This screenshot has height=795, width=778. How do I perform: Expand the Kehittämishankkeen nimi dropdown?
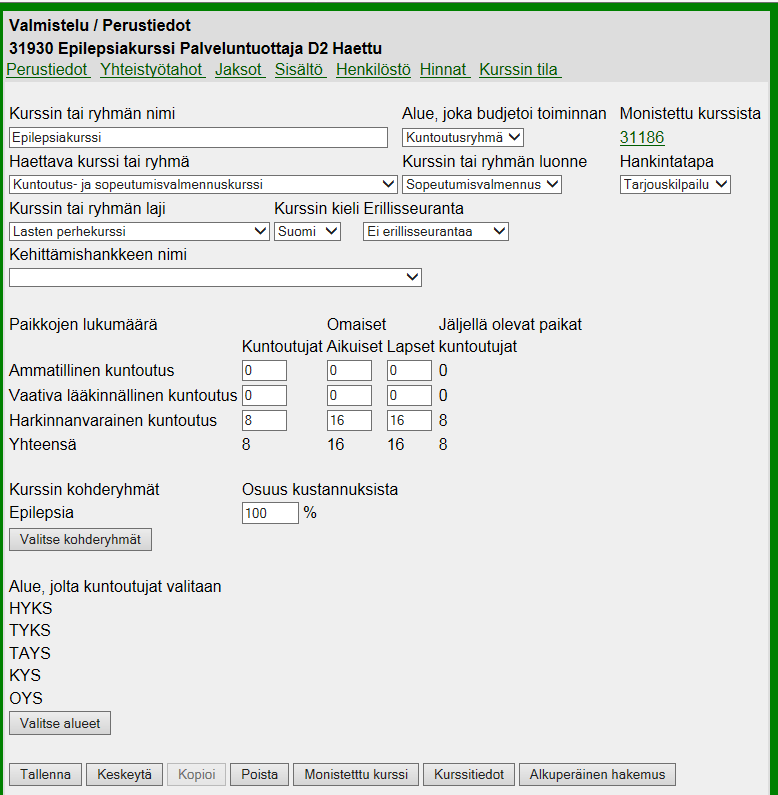[x=215, y=277]
